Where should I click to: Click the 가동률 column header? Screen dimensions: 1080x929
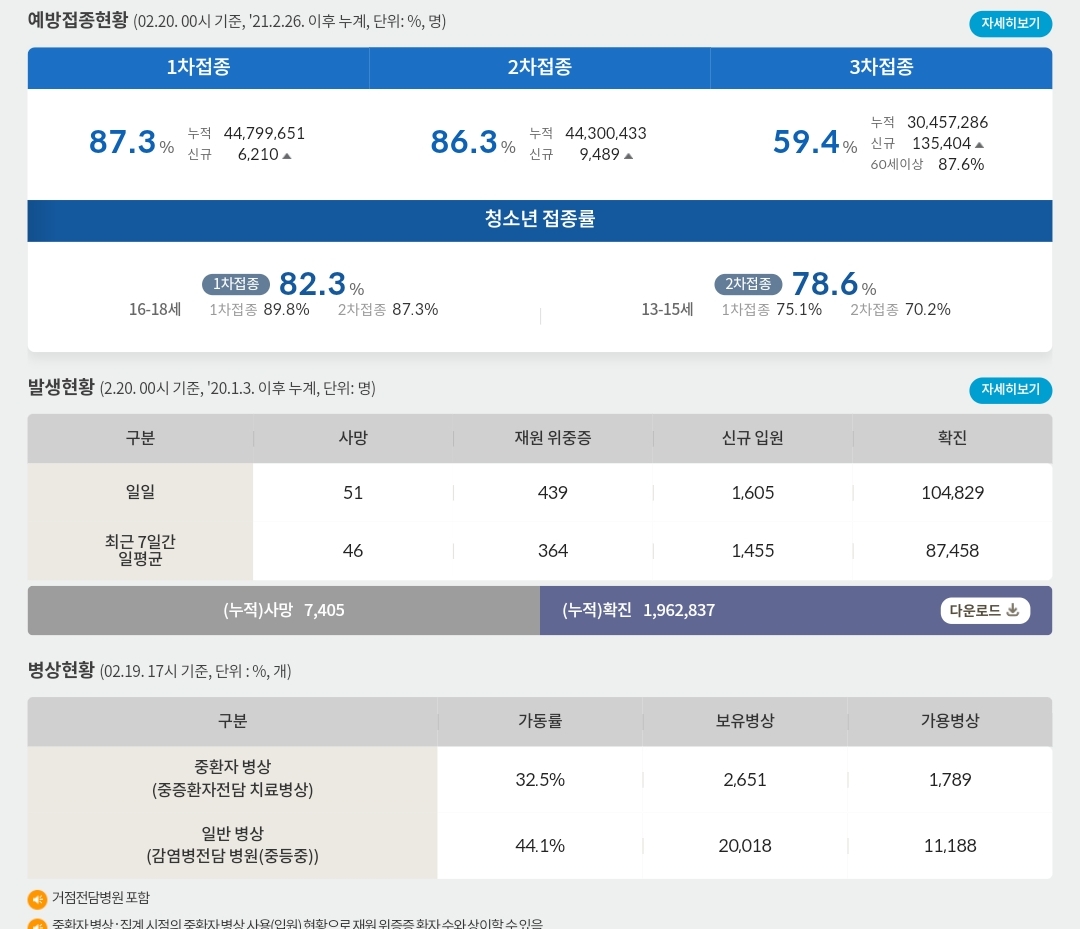[x=540, y=721]
